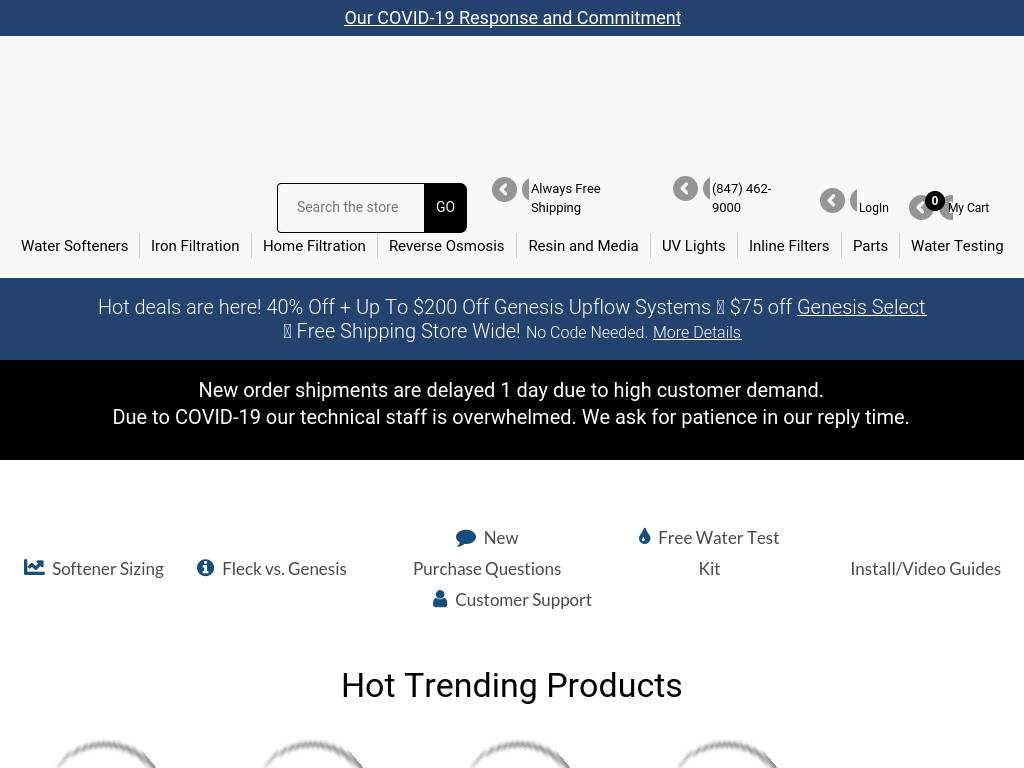Click the arrow icon beside the phone number
The height and width of the screenshot is (768, 1024).
coord(685,189)
